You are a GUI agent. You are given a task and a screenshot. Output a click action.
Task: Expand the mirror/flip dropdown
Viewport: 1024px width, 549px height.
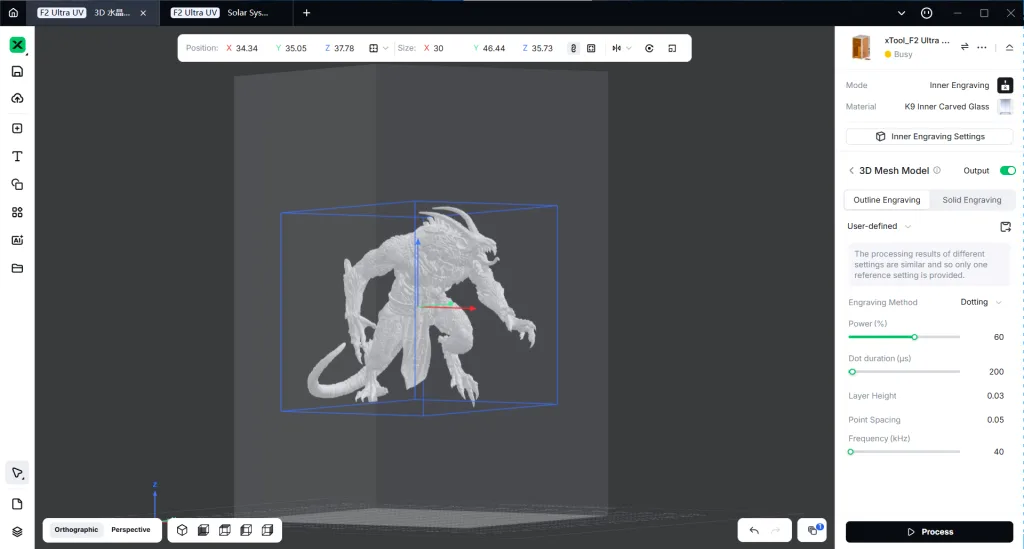click(622, 48)
